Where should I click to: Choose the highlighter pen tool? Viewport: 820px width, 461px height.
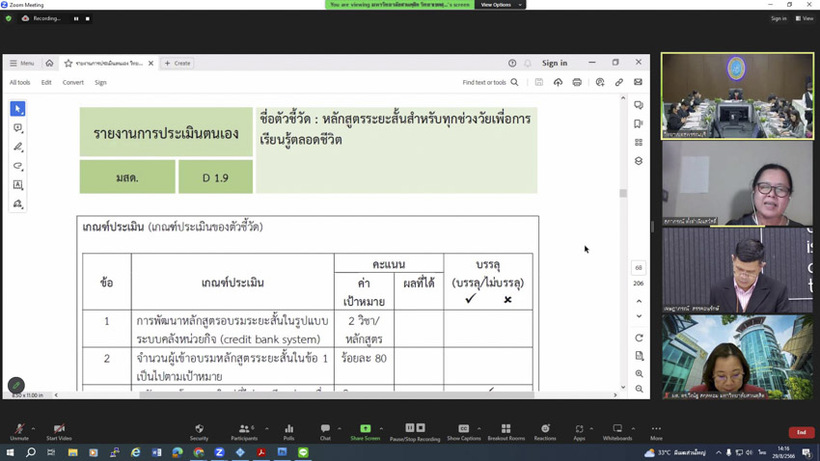pos(18,147)
